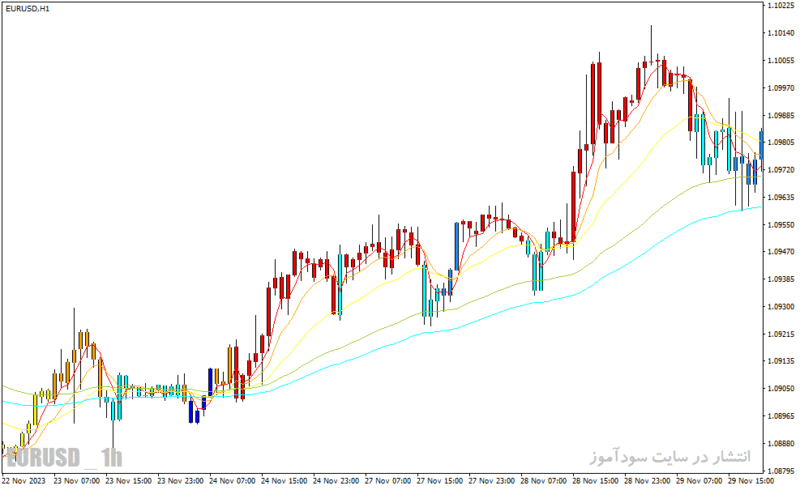Select the 1.09720 price axis label
The image size is (800, 490).
[781, 170]
